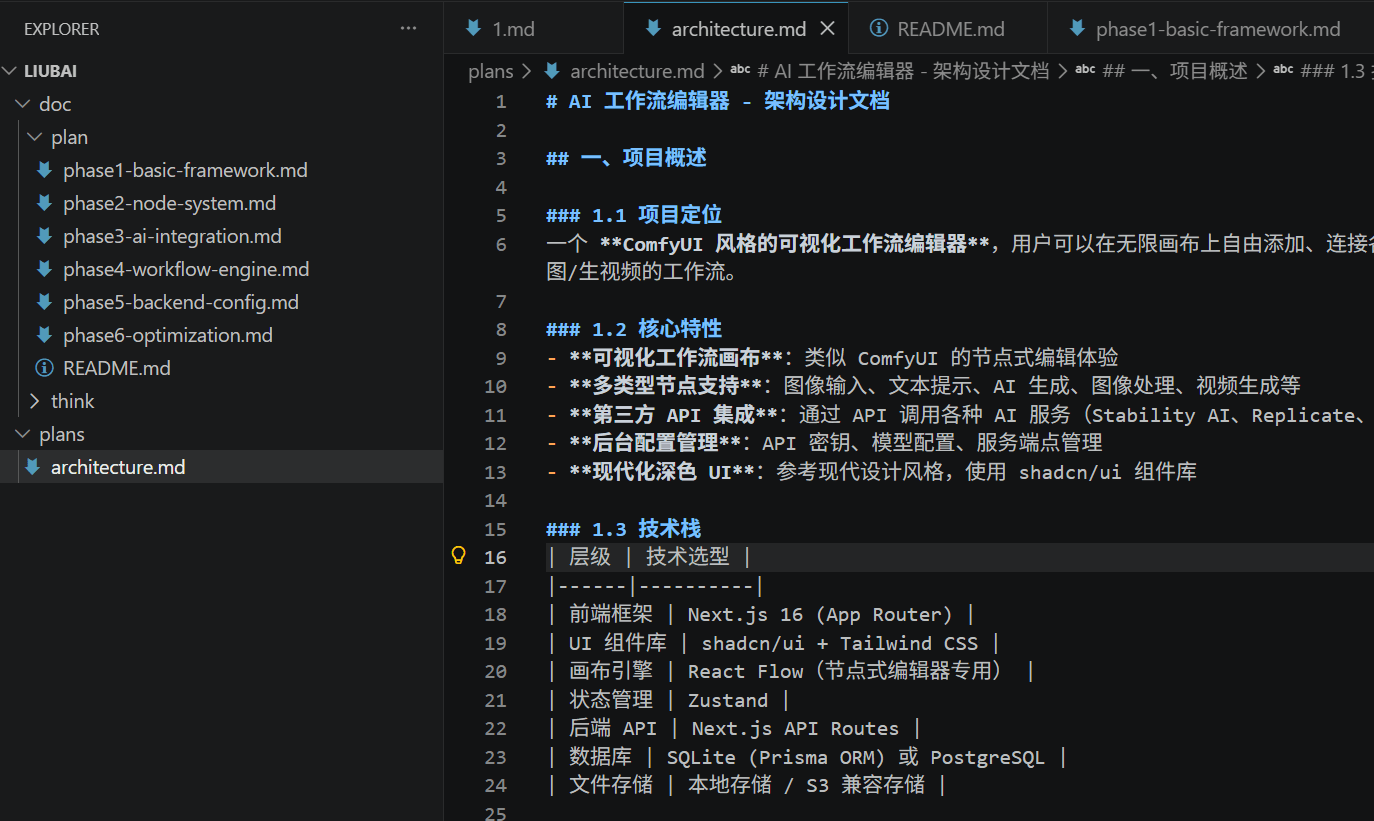Collapse the LIUBAI root folder
The width and height of the screenshot is (1374, 821).
click(10, 71)
